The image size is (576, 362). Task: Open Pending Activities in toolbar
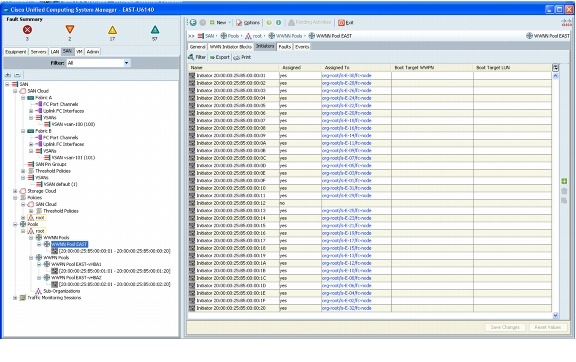click(310, 22)
